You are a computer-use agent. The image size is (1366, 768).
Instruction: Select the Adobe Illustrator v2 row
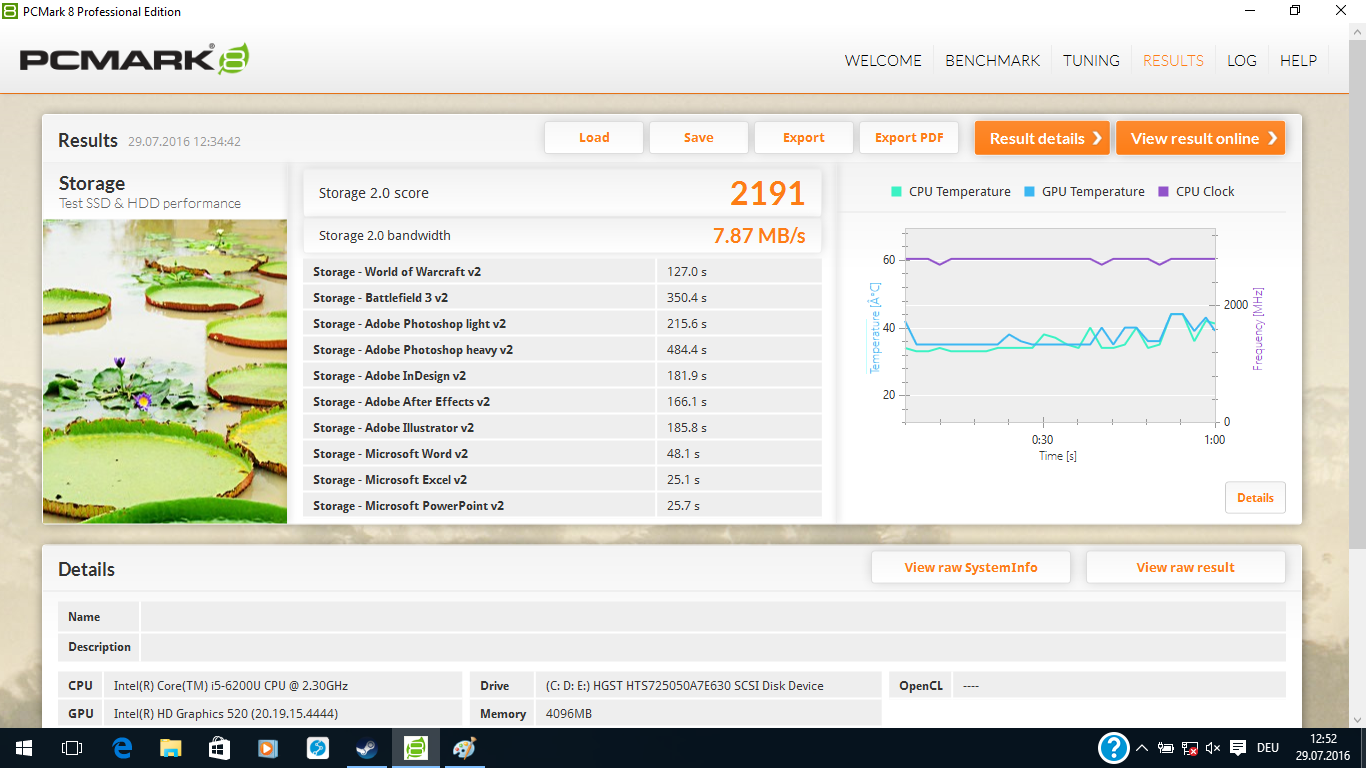tap(562, 428)
